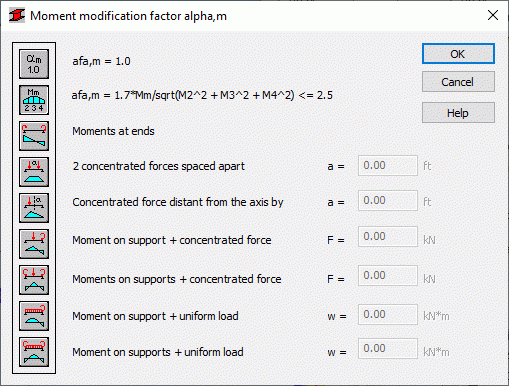Select Moments on supports + concentrated force icon
The height and width of the screenshot is (386, 509).
click(x=34, y=280)
